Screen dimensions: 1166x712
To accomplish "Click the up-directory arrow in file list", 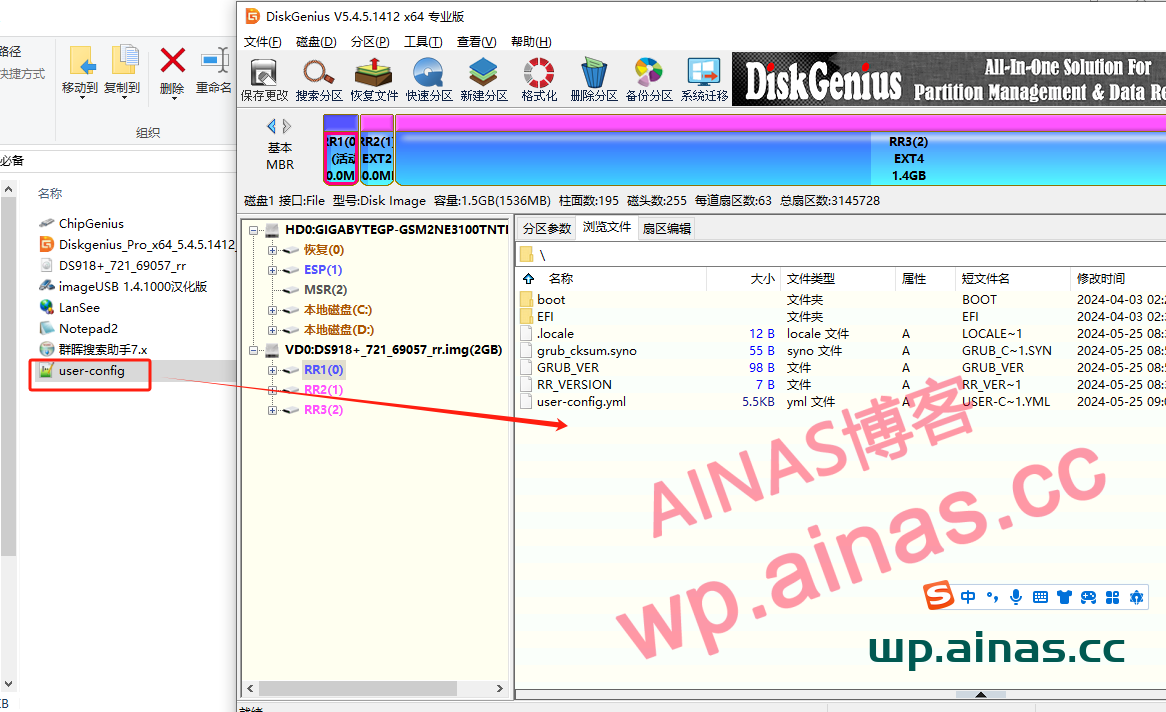I will click(x=529, y=278).
